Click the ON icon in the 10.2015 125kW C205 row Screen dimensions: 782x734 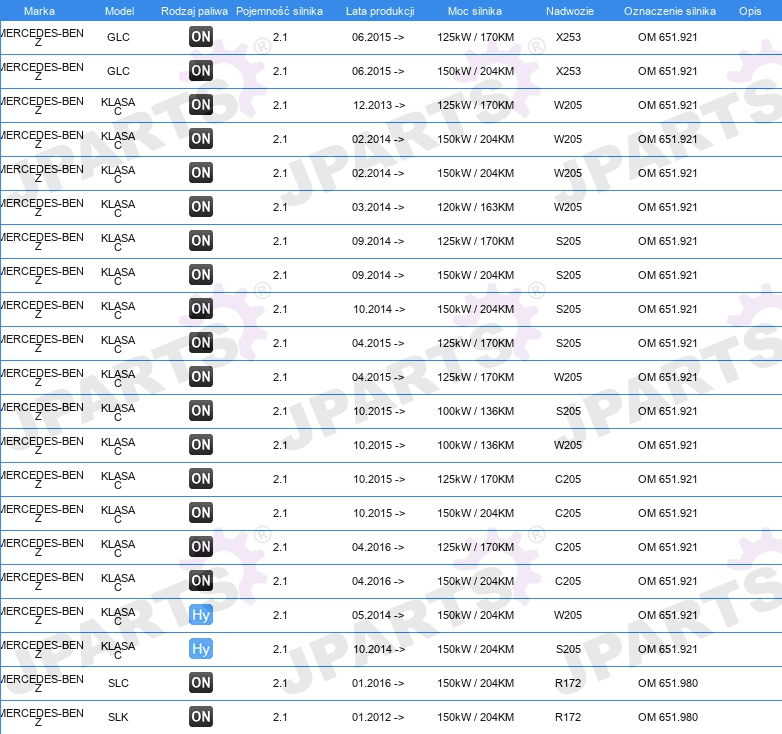click(x=201, y=478)
